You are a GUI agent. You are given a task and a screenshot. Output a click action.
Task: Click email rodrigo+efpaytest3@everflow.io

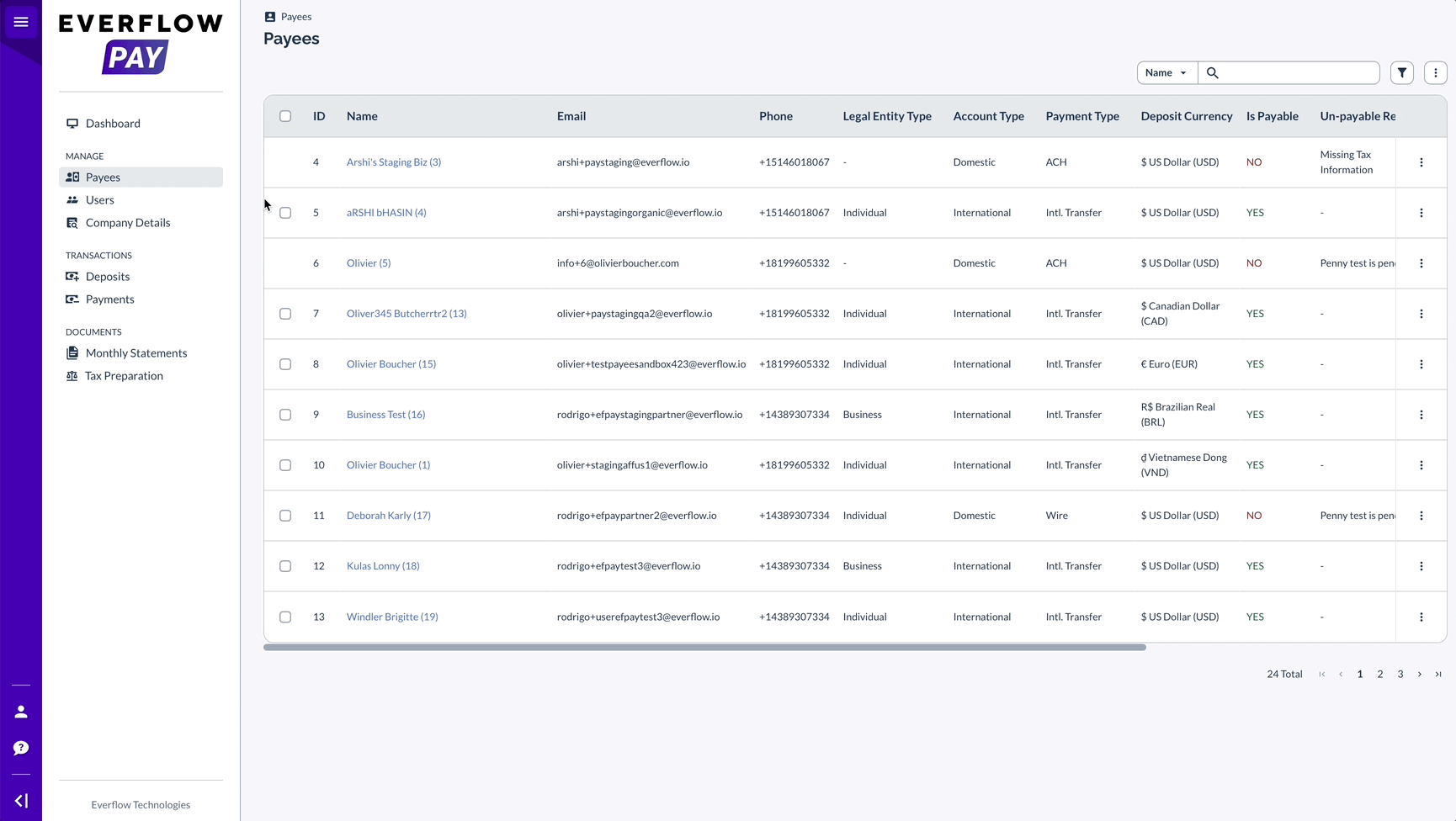[629, 566]
